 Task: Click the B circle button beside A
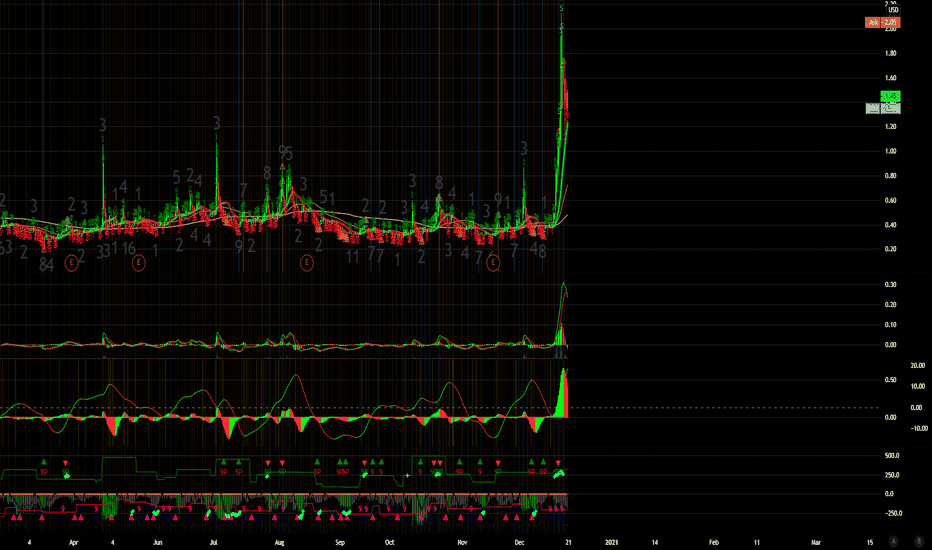pyautogui.click(x=919, y=541)
